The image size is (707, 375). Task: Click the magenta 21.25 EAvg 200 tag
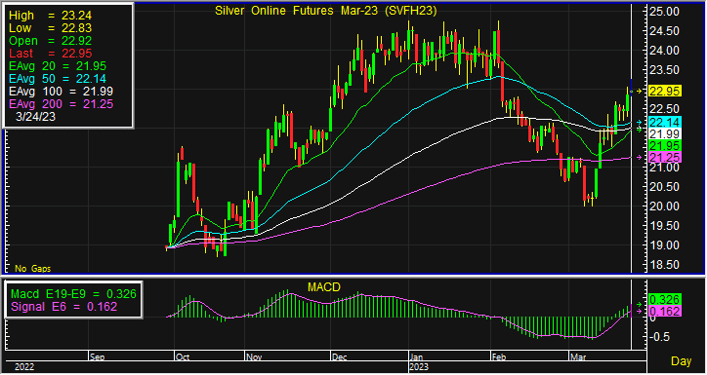point(665,157)
